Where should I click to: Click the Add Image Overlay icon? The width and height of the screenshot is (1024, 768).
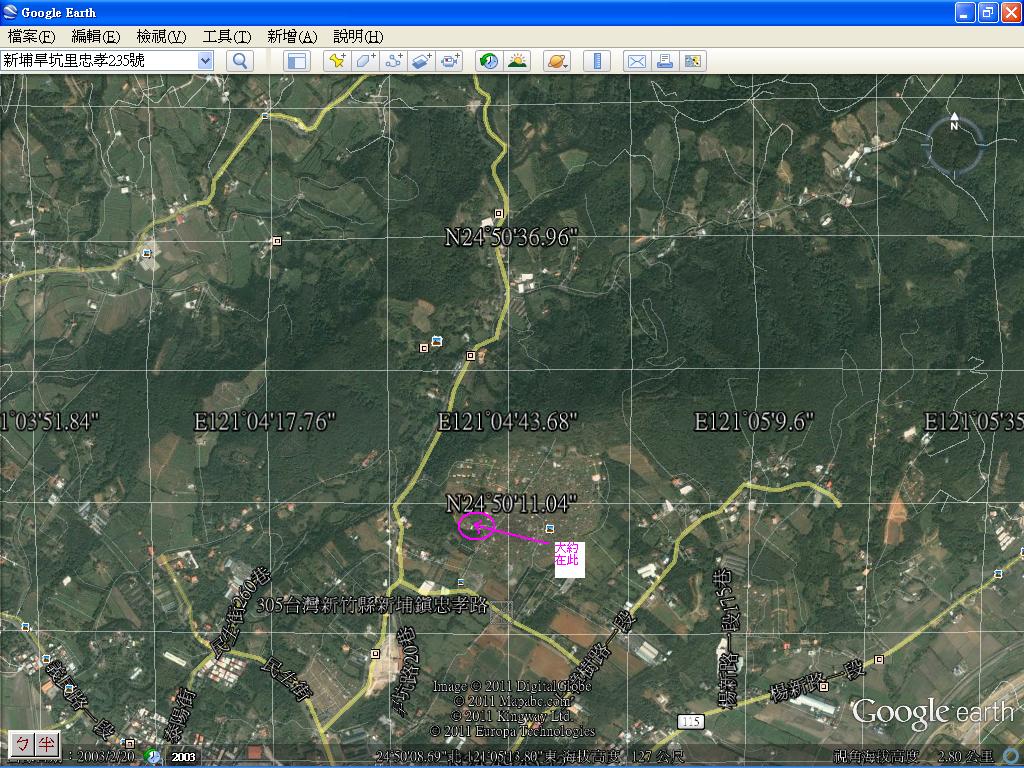click(421, 61)
